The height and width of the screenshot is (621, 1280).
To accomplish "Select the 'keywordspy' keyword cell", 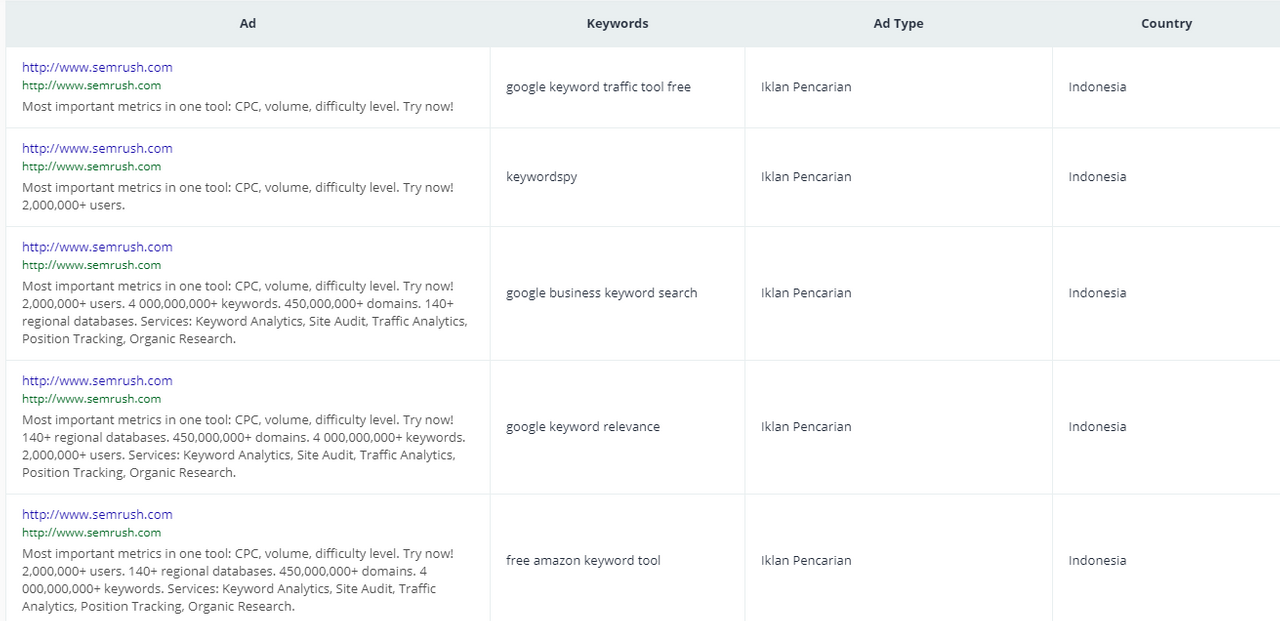I will [541, 177].
